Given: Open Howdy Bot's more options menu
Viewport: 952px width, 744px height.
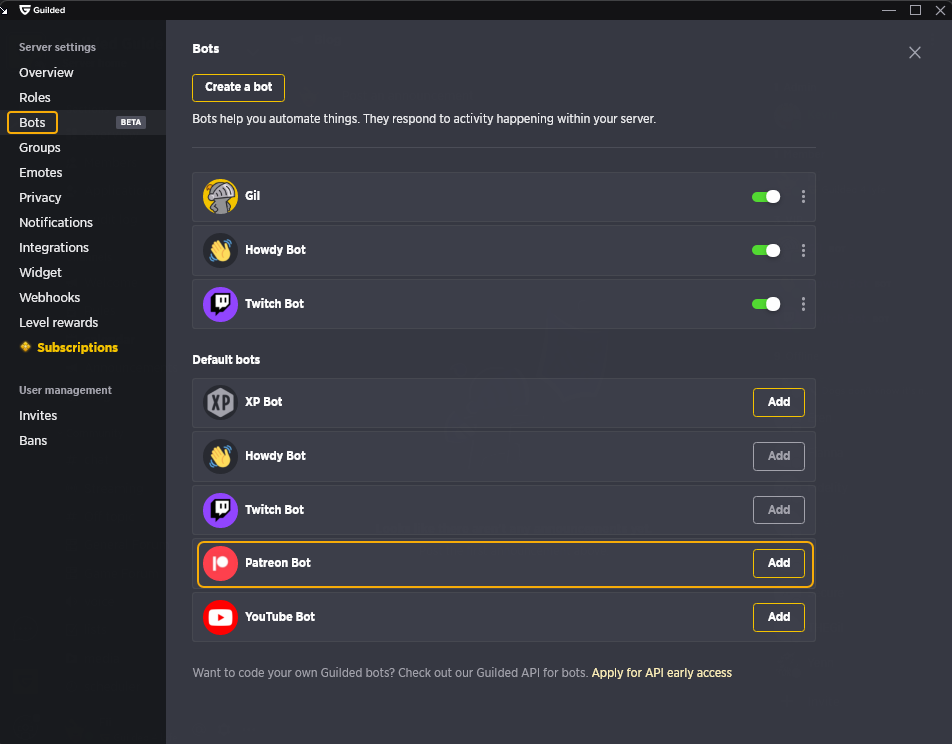Looking at the screenshot, I should 803,250.
